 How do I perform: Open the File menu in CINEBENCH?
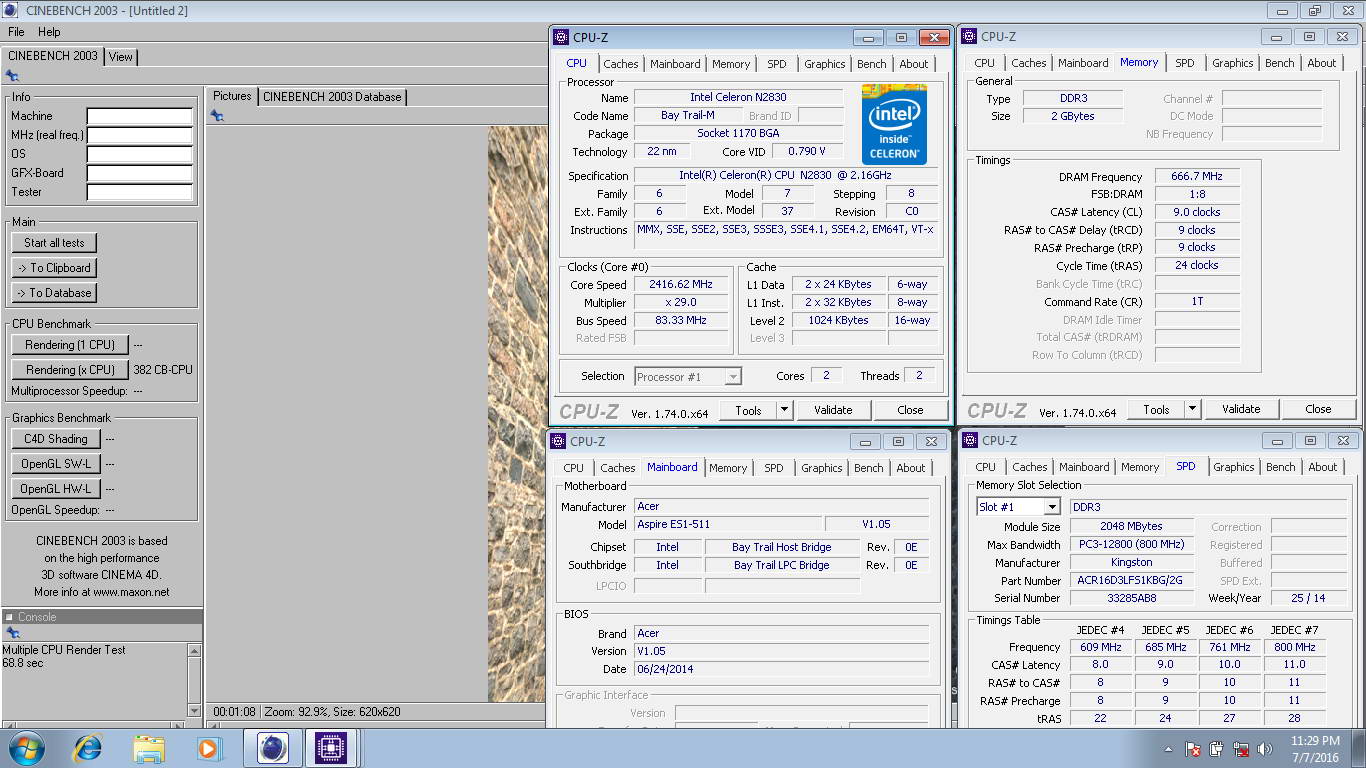(x=16, y=32)
